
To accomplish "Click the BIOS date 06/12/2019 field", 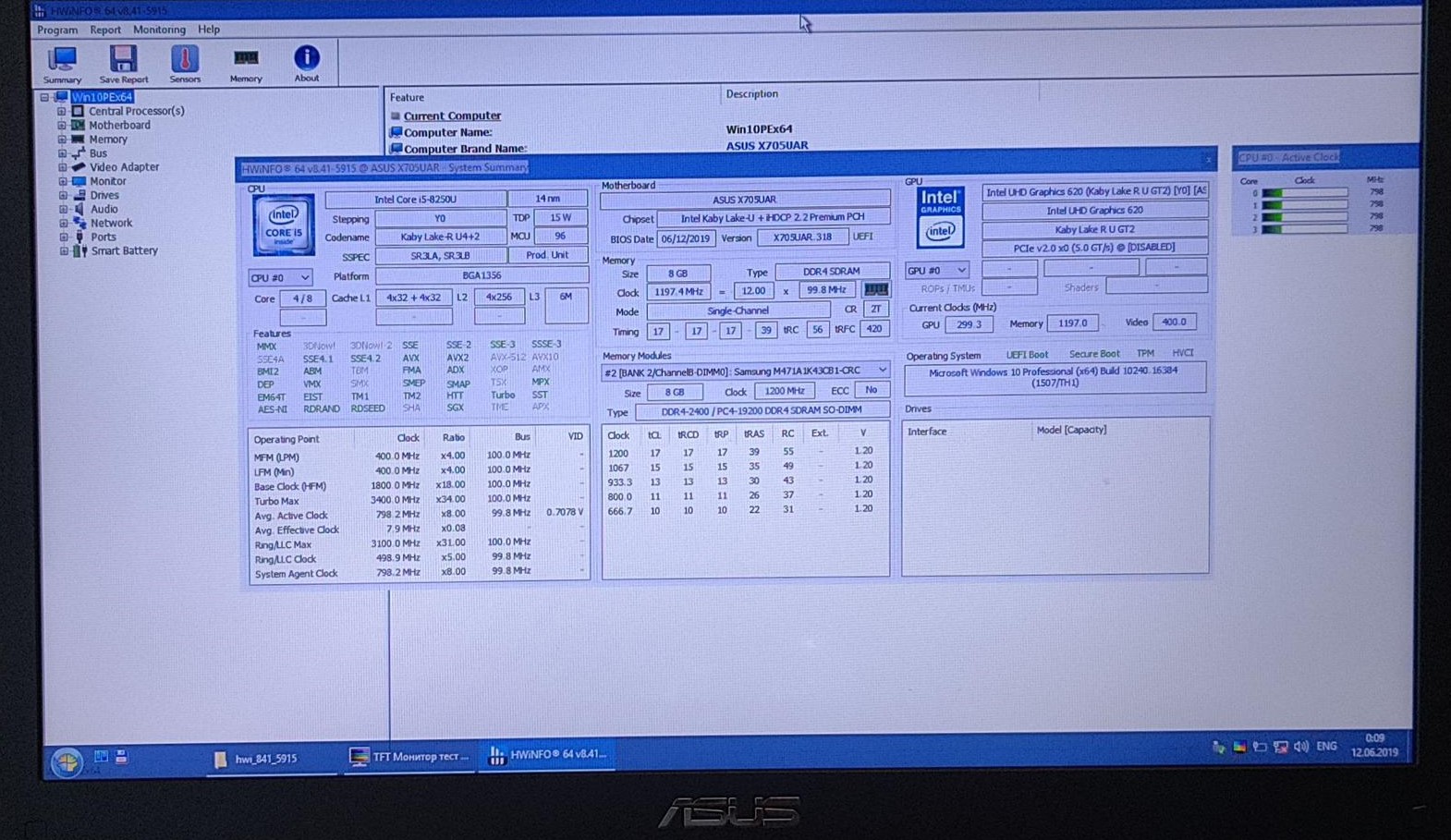I will coord(686,238).
